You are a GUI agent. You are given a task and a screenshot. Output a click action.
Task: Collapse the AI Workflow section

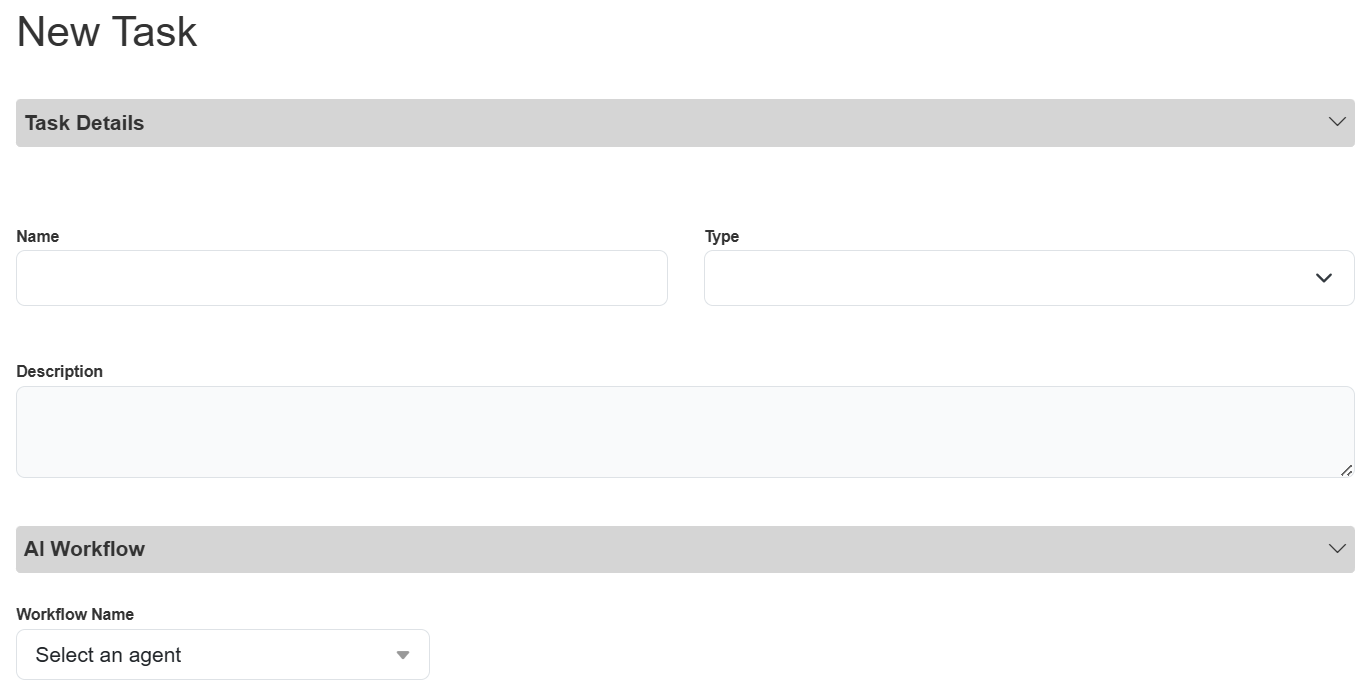pyautogui.click(x=685, y=549)
